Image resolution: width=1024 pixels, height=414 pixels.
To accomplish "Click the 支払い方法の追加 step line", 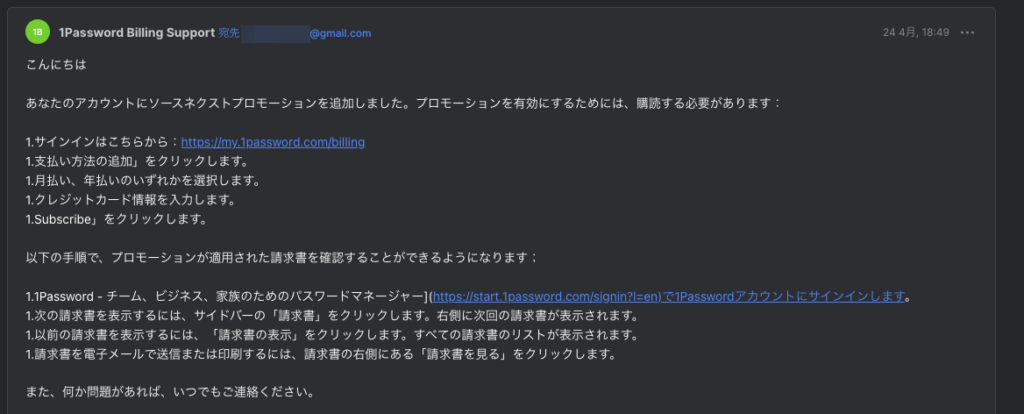I will click(137, 161).
